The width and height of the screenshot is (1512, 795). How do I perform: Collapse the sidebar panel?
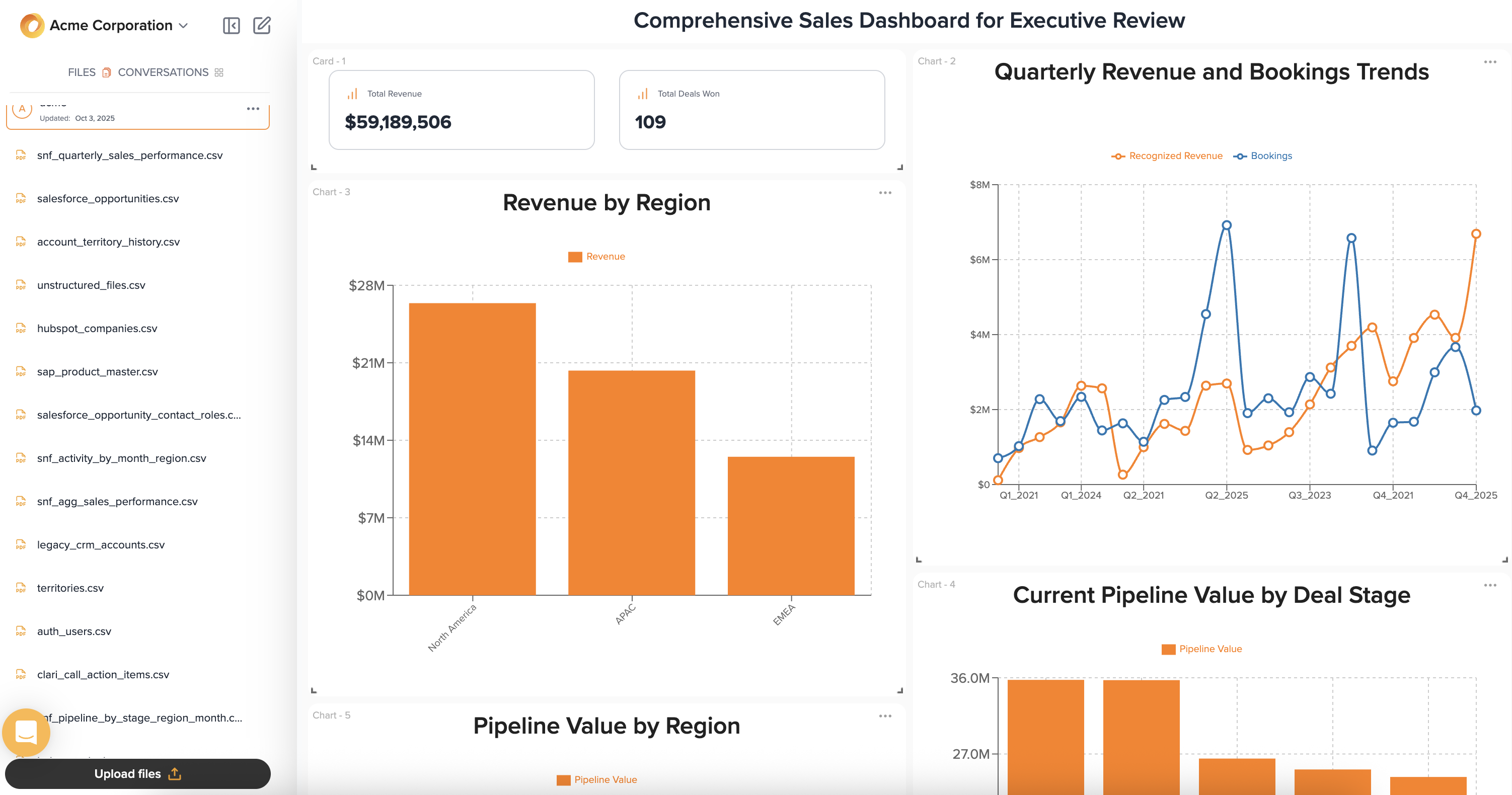click(231, 26)
